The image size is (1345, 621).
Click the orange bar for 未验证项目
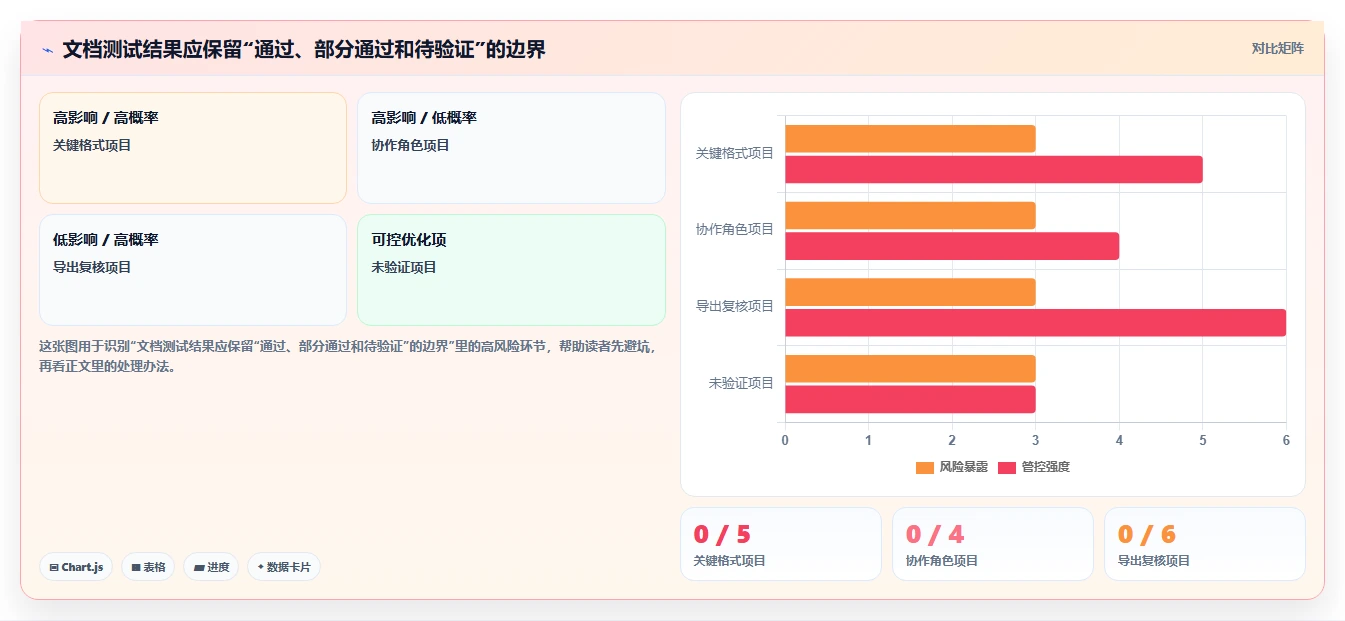point(910,369)
